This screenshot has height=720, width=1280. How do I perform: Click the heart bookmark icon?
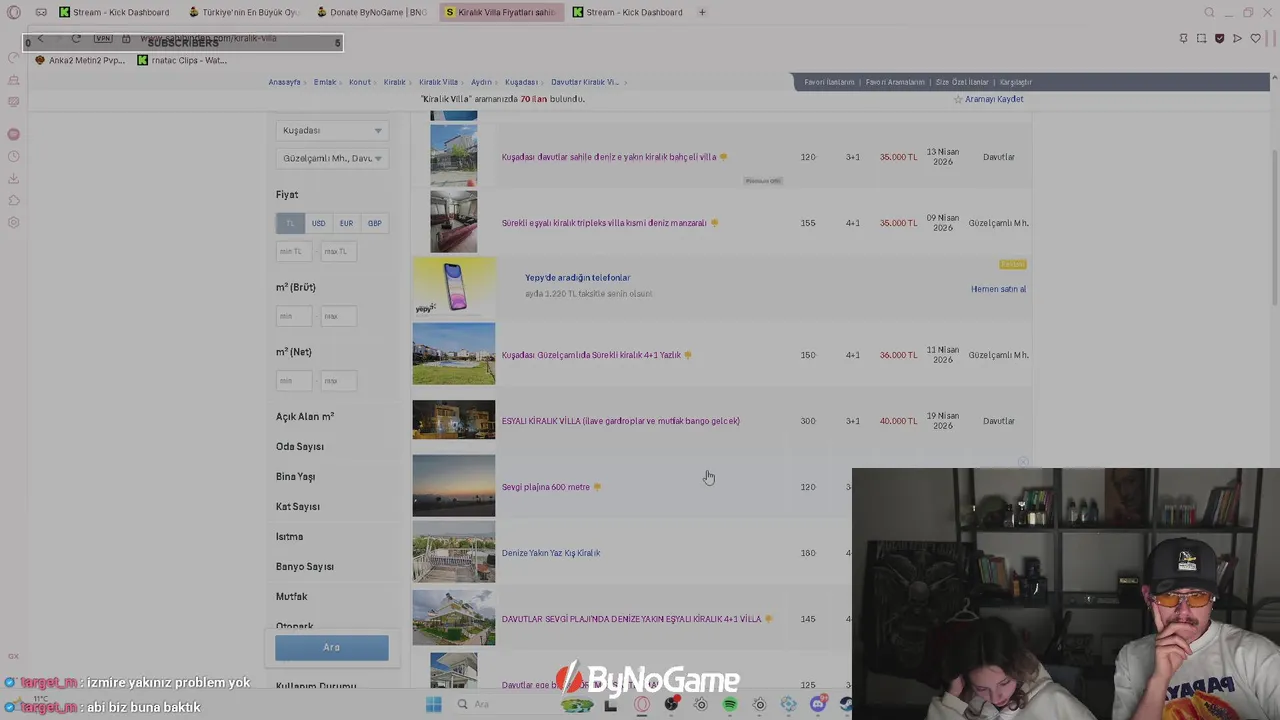pyautogui.click(x=1255, y=38)
